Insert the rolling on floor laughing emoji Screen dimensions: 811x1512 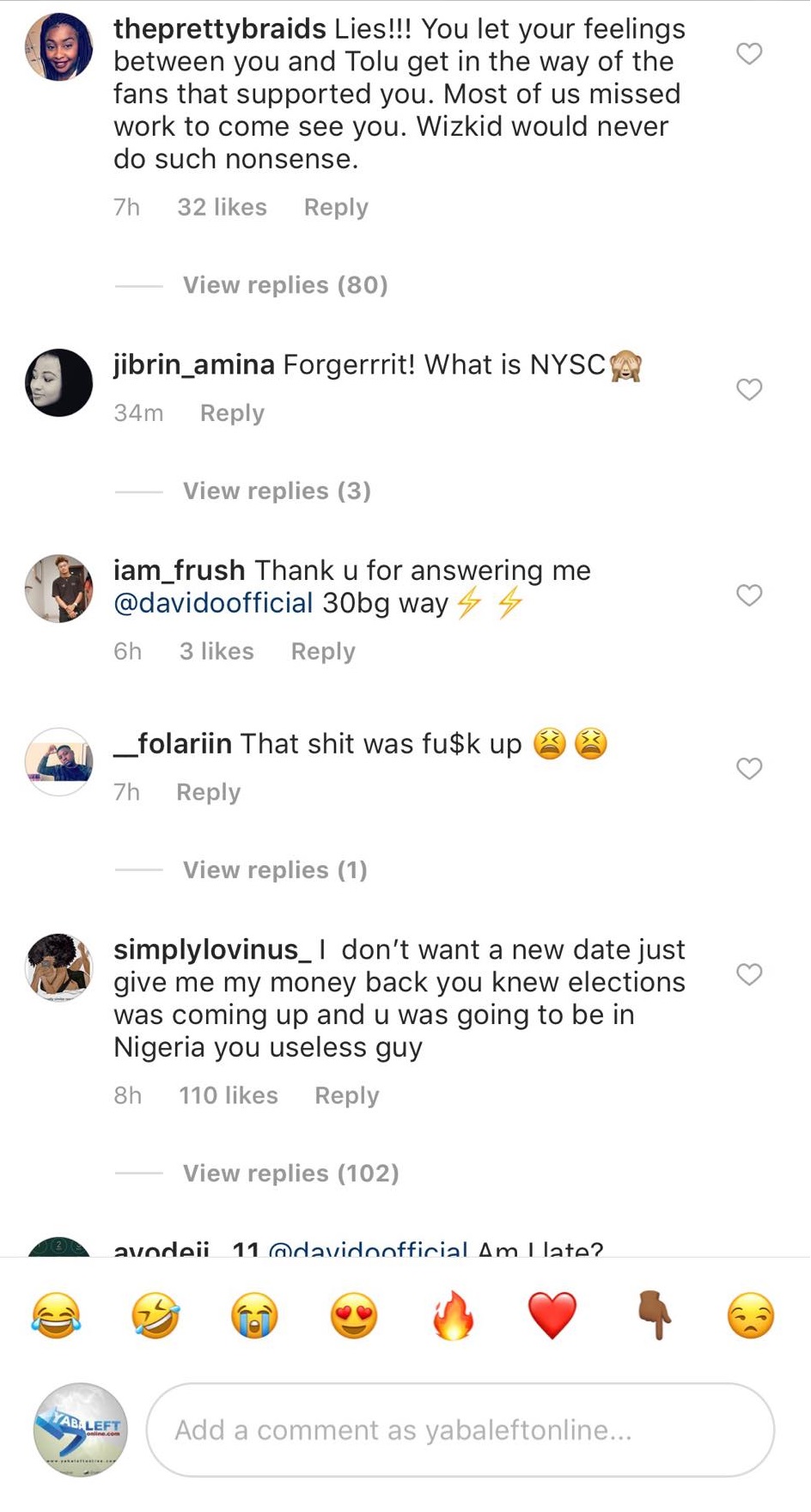tap(155, 1315)
